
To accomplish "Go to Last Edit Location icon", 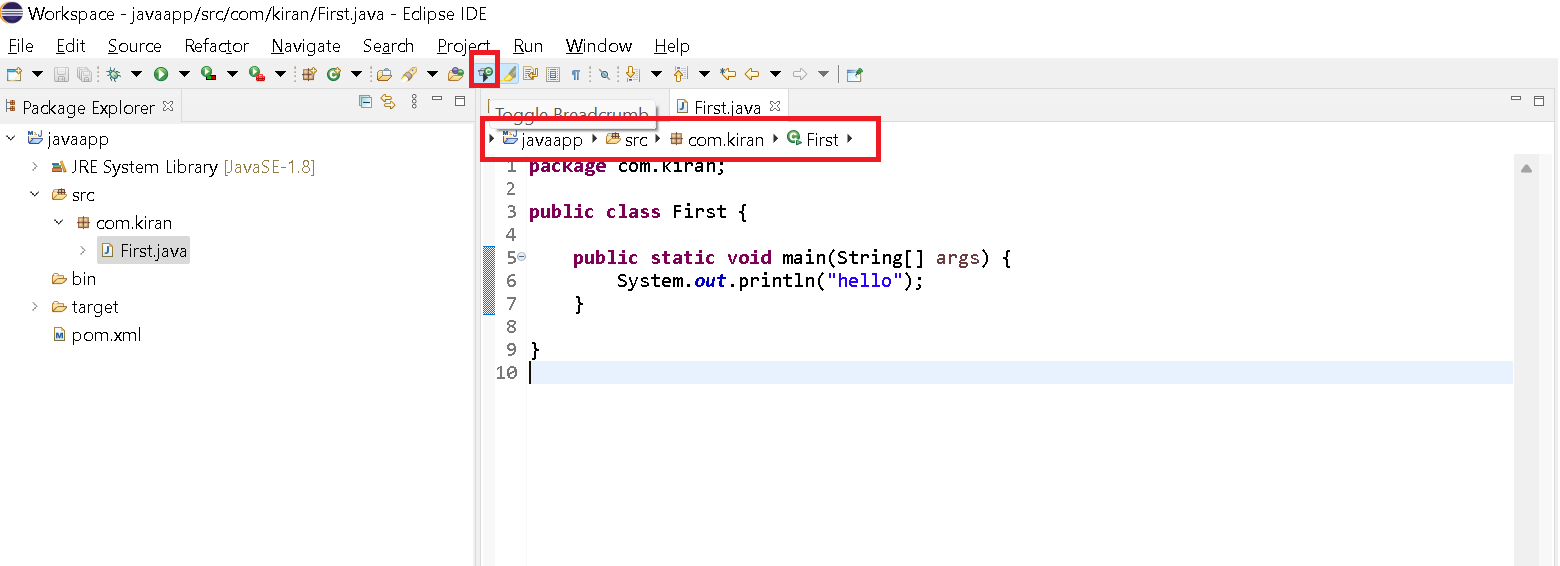I will 728,74.
